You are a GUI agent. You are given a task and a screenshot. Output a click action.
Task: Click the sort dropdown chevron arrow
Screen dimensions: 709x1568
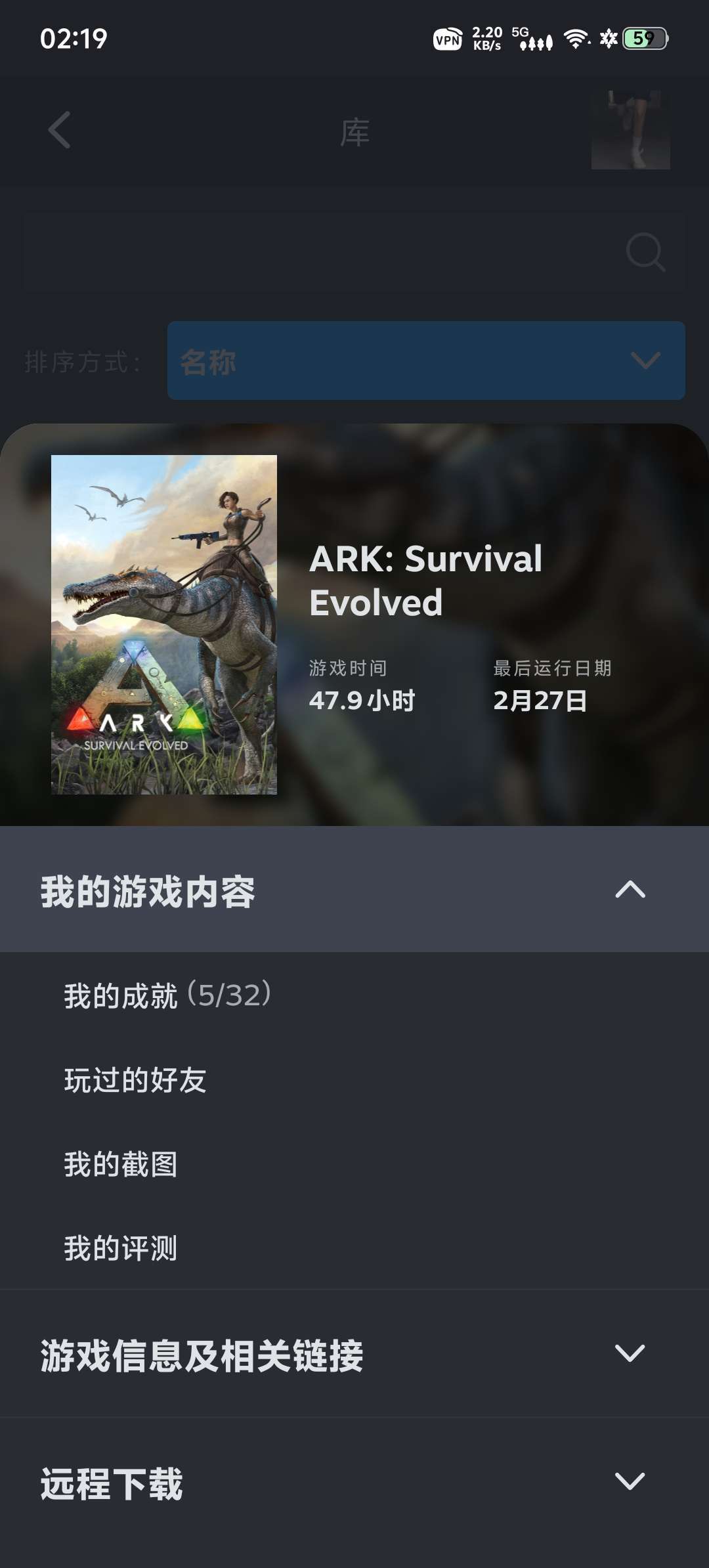pos(645,360)
